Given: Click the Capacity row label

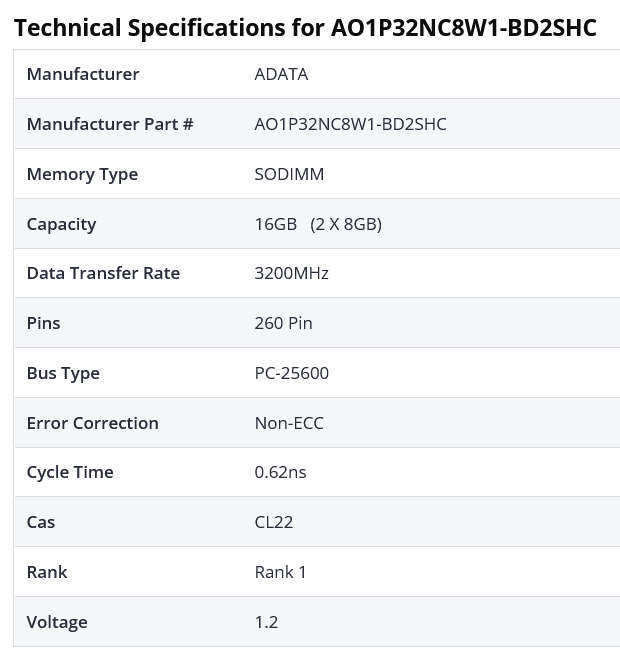Looking at the screenshot, I should coord(61,225).
